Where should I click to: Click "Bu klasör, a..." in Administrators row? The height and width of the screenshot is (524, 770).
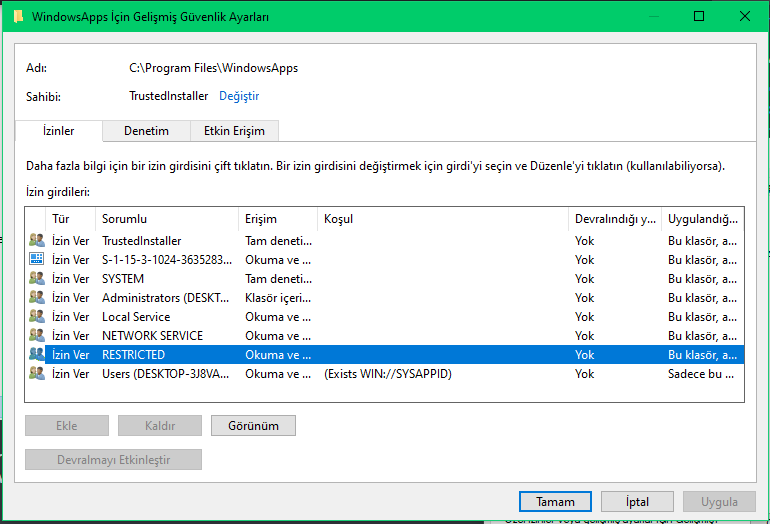click(x=702, y=298)
